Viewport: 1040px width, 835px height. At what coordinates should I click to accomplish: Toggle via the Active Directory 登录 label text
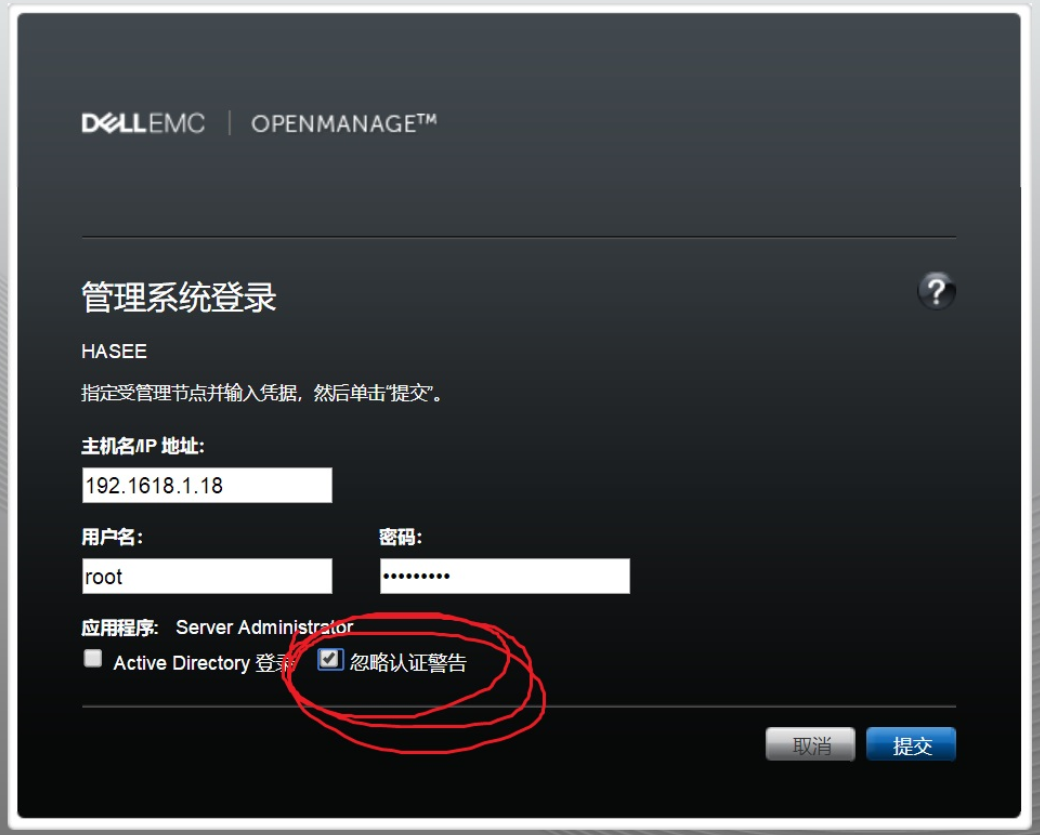(204, 663)
